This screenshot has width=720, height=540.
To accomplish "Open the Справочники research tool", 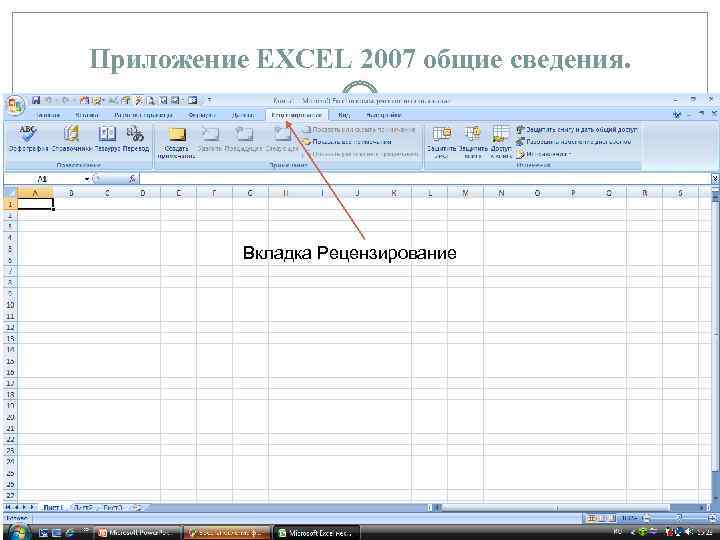I will [71, 139].
